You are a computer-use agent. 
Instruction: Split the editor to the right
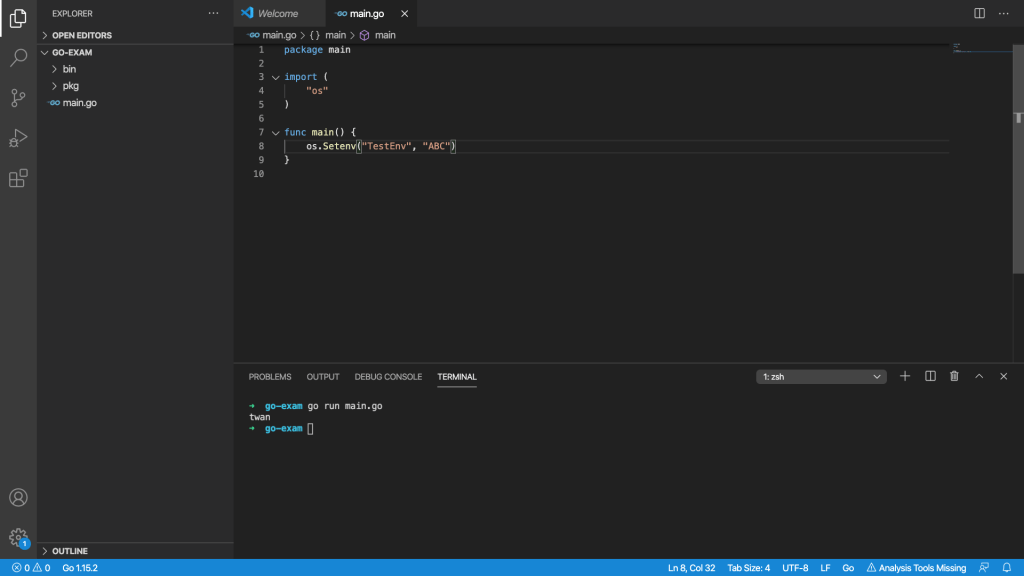(979, 13)
